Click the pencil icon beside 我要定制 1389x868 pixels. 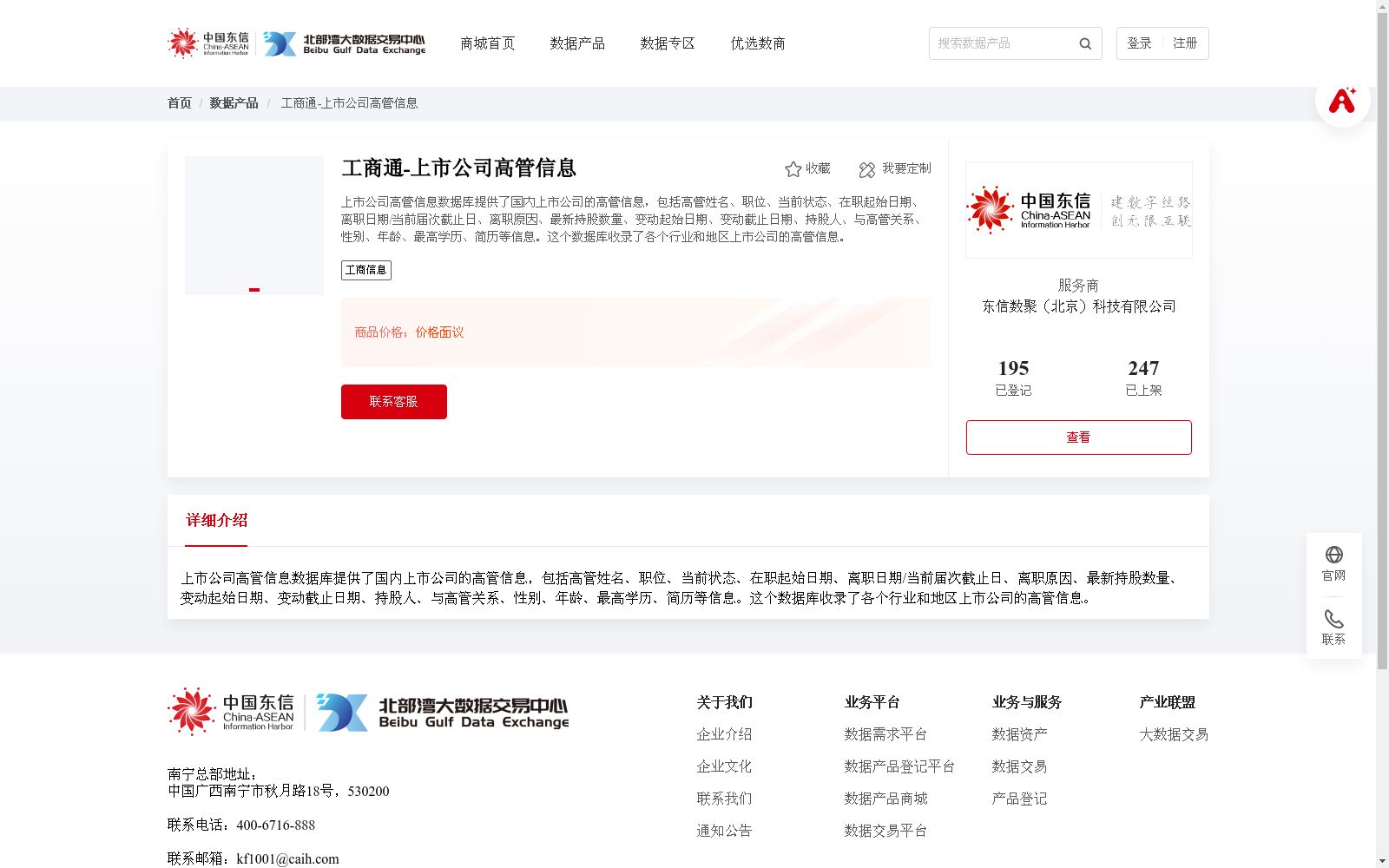click(x=866, y=169)
